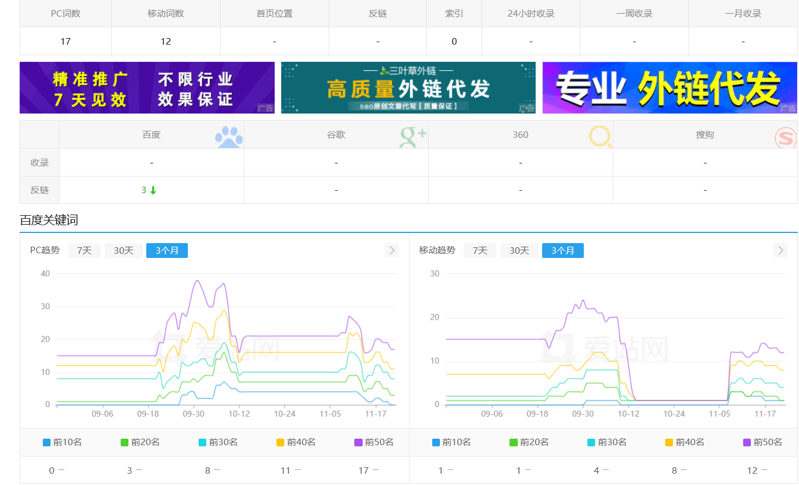Go to next PC趋势 chart arrow

click(x=391, y=250)
